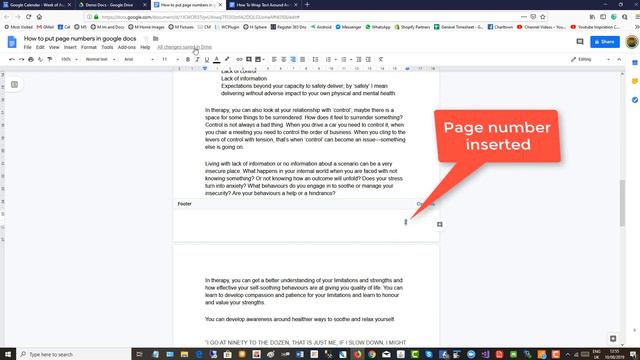The image size is (640, 360).
Task: Open the Calendar side panel icon
Action: [635, 63]
